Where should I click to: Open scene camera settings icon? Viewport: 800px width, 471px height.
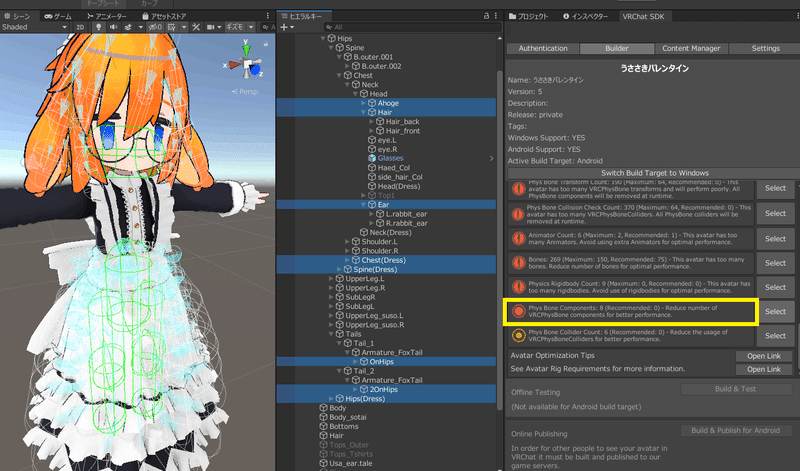click(x=210, y=27)
